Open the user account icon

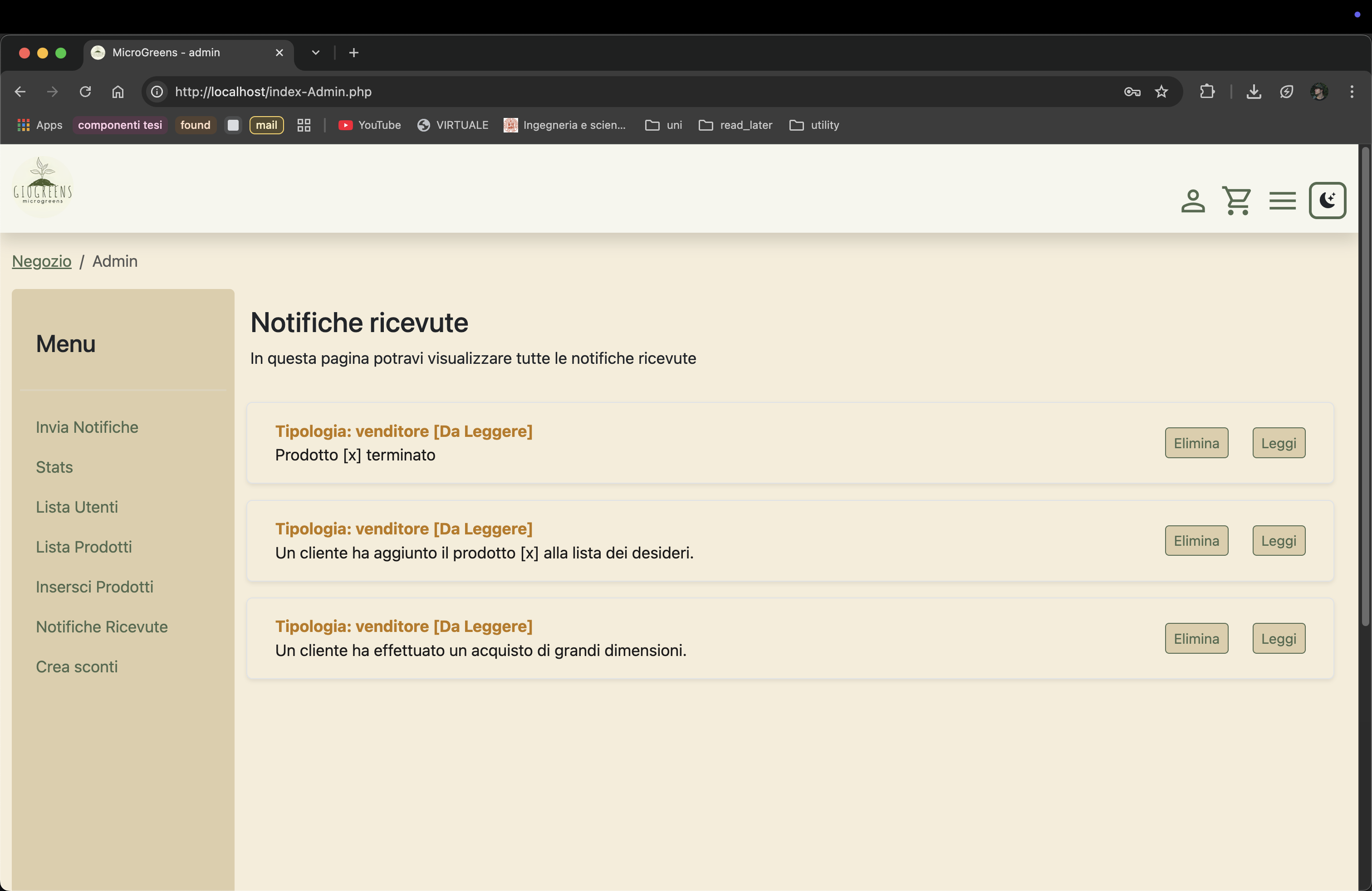pos(1192,201)
